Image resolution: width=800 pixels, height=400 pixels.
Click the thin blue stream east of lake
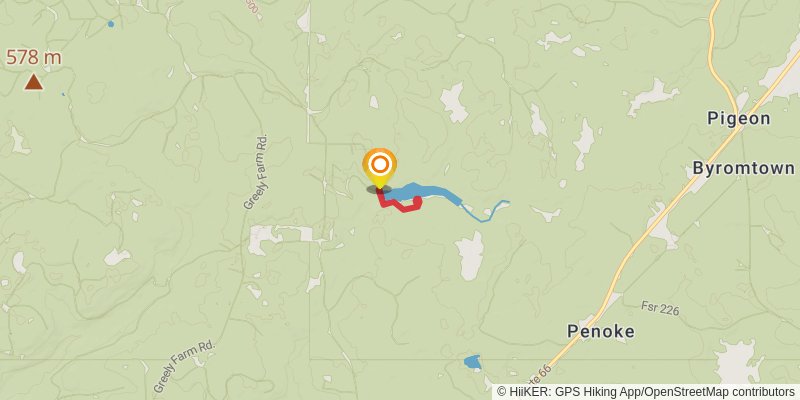[485, 211]
